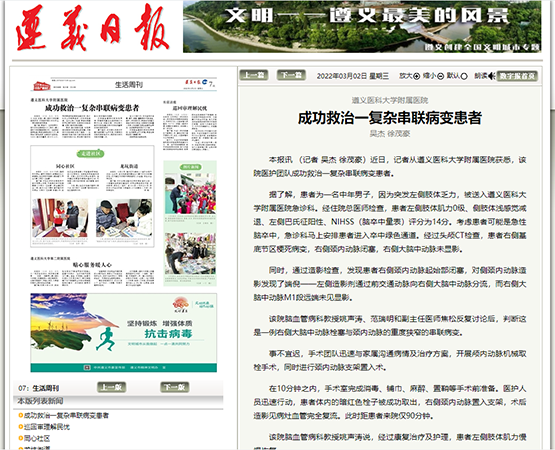Screen dimensions: 555x450
Task: Click the 遵义日报 red masthead logo
Action: (x=92, y=28)
